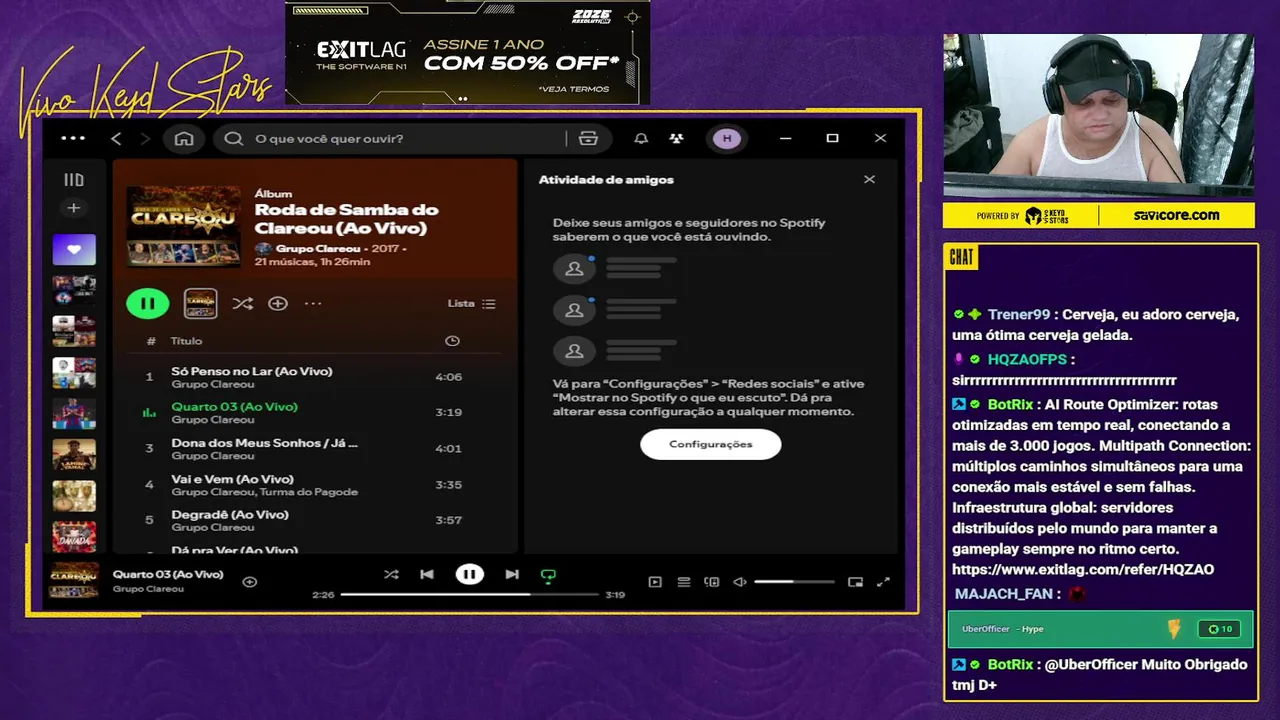Click the 'UberOfficer - Hype' chat banner

tap(1100, 629)
